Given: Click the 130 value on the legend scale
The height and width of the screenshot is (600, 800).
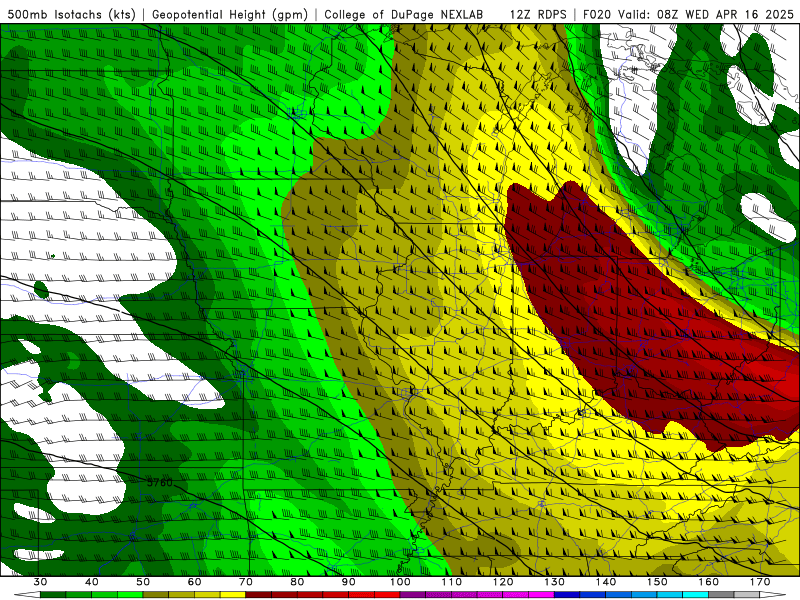Looking at the screenshot, I should (x=555, y=582).
